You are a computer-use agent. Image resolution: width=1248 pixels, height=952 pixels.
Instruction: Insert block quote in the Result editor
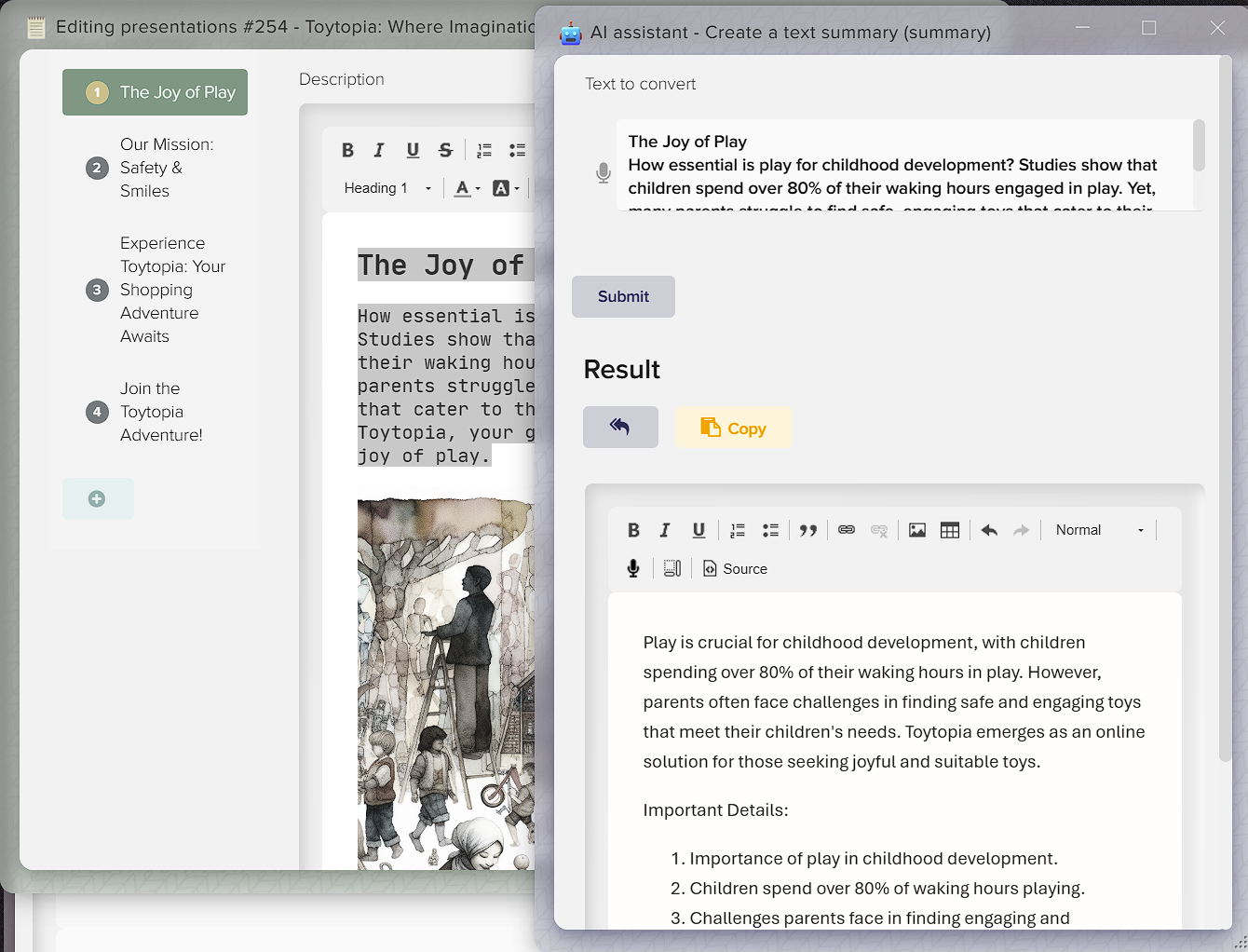(808, 530)
